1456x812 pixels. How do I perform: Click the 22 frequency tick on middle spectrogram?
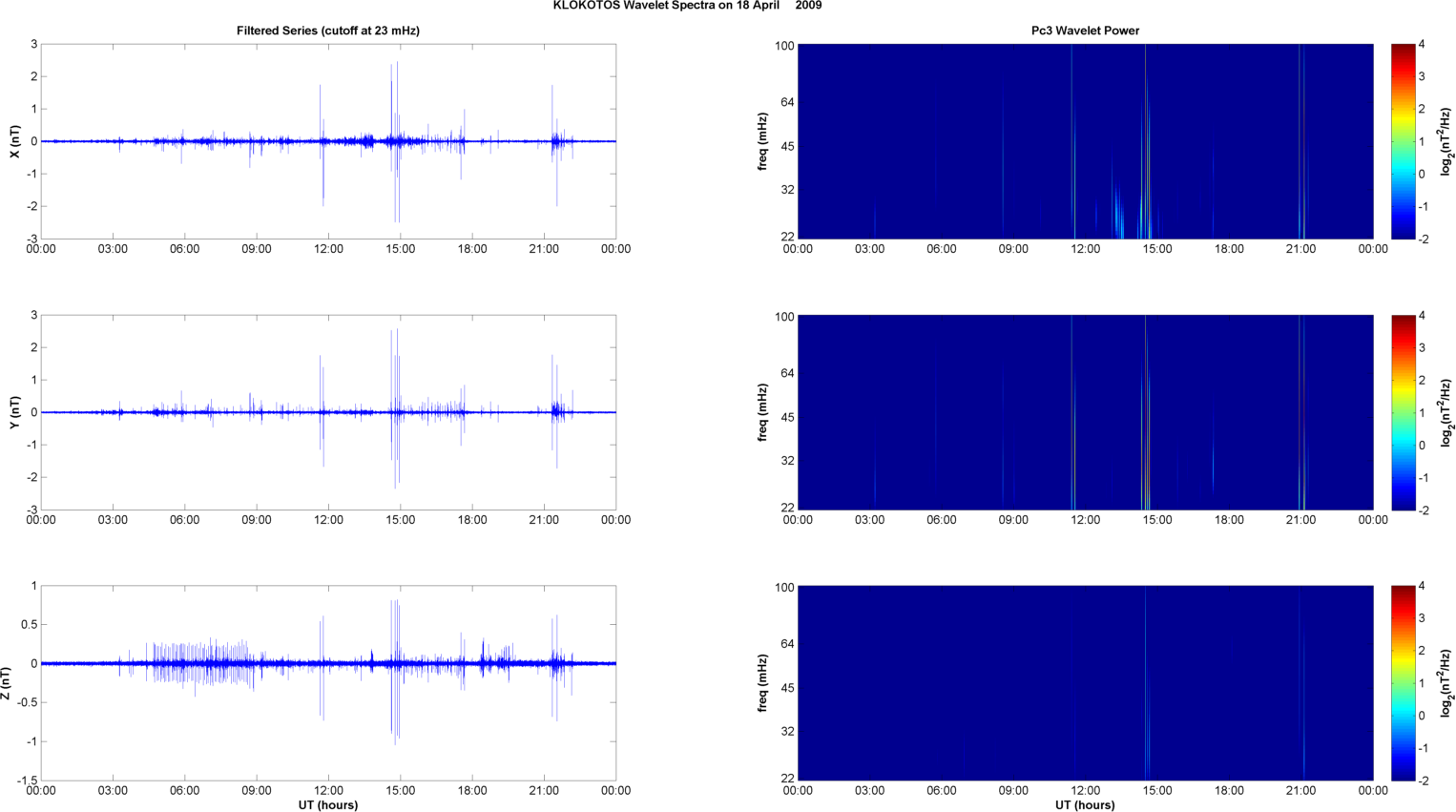(787, 508)
